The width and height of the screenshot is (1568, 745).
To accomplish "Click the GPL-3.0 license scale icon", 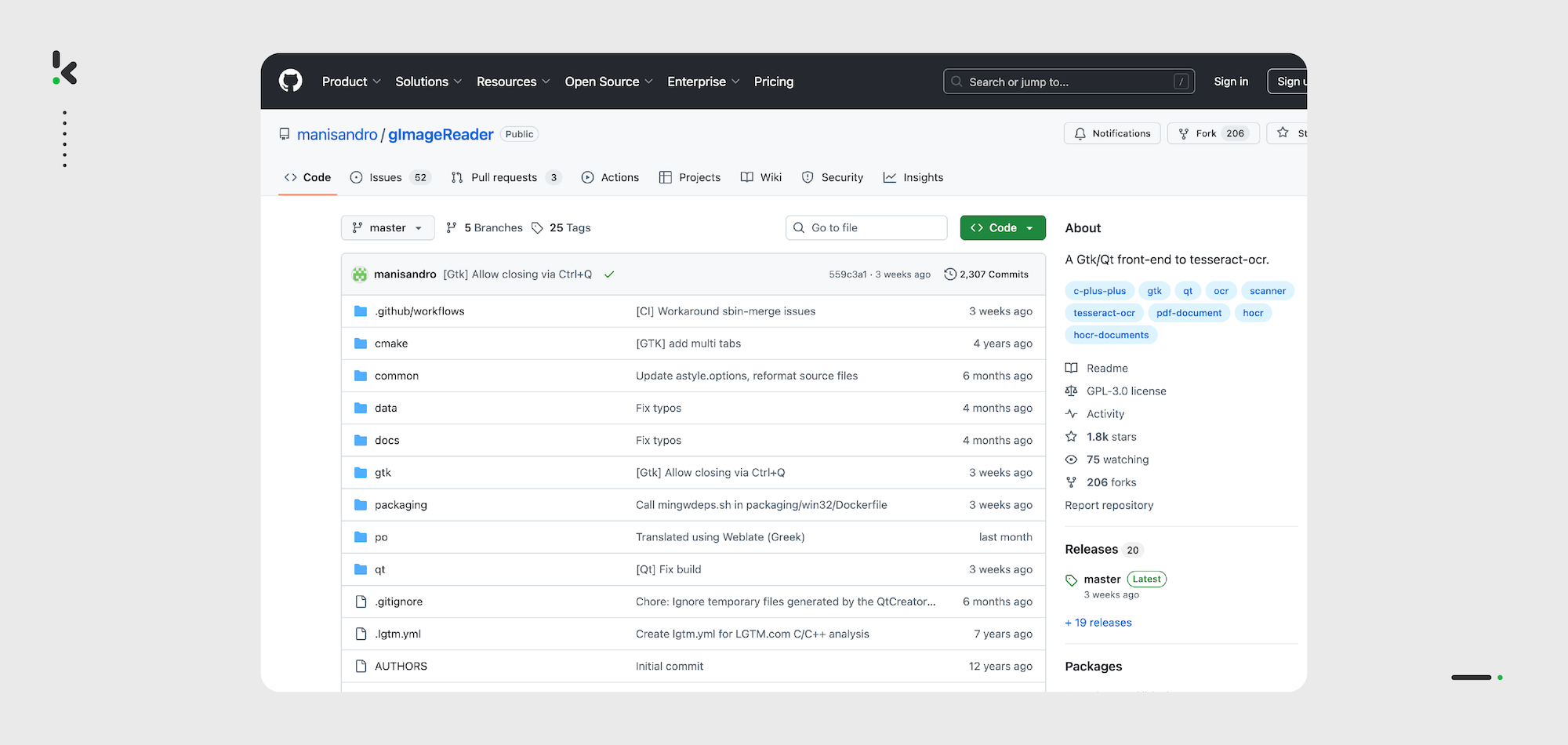I will [x=1071, y=391].
